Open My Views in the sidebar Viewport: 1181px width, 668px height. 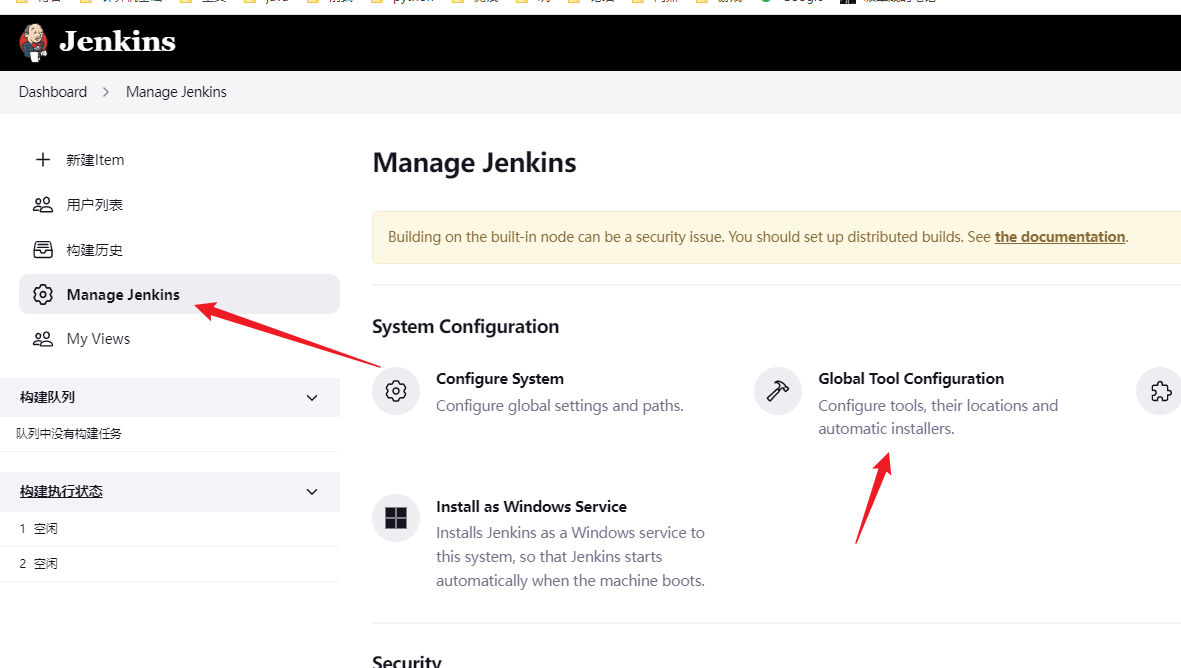[x=98, y=339]
